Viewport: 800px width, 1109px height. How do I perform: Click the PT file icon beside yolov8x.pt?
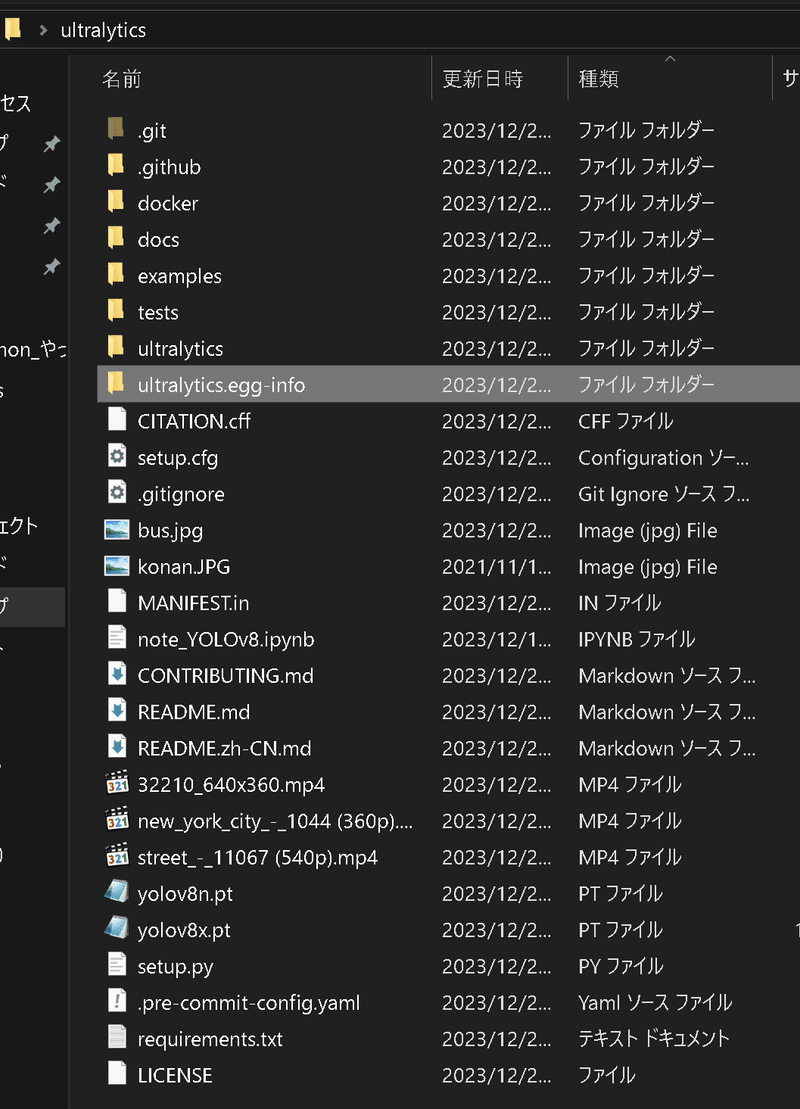(x=116, y=929)
